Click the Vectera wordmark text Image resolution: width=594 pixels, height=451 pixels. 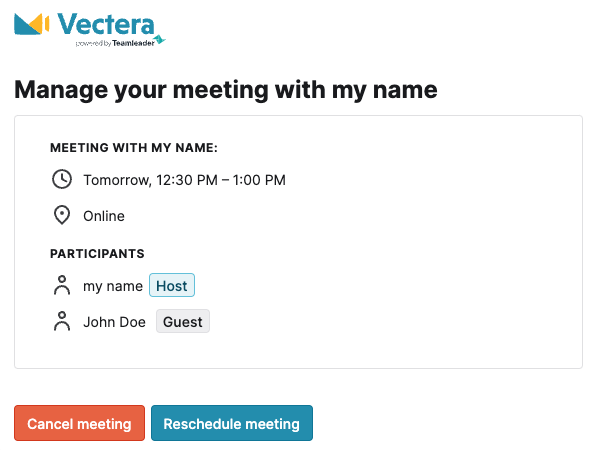pos(106,24)
